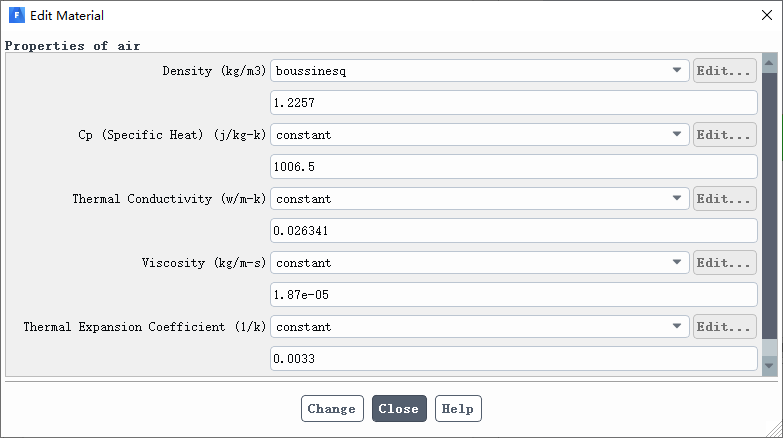Click Edit button beside Viscosity
Image resolution: width=783 pixels, height=438 pixels.
click(x=724, y=263)
